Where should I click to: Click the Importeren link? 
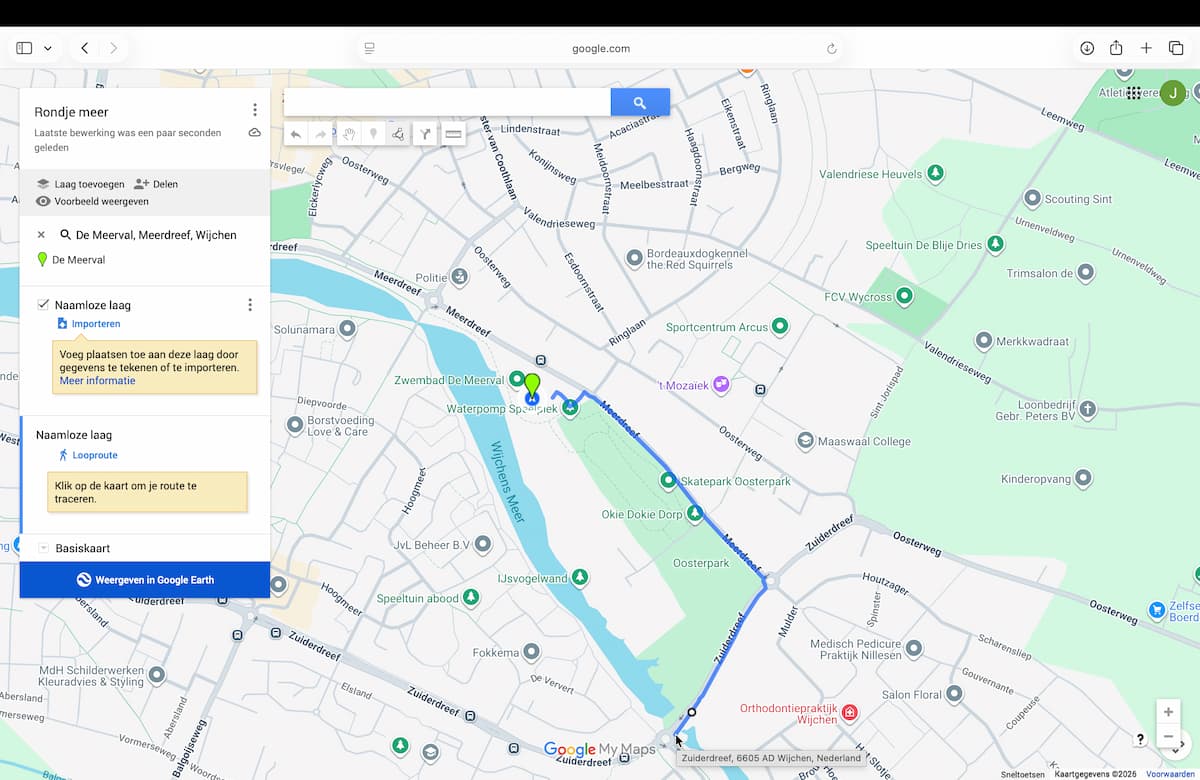tap(88, 324)
